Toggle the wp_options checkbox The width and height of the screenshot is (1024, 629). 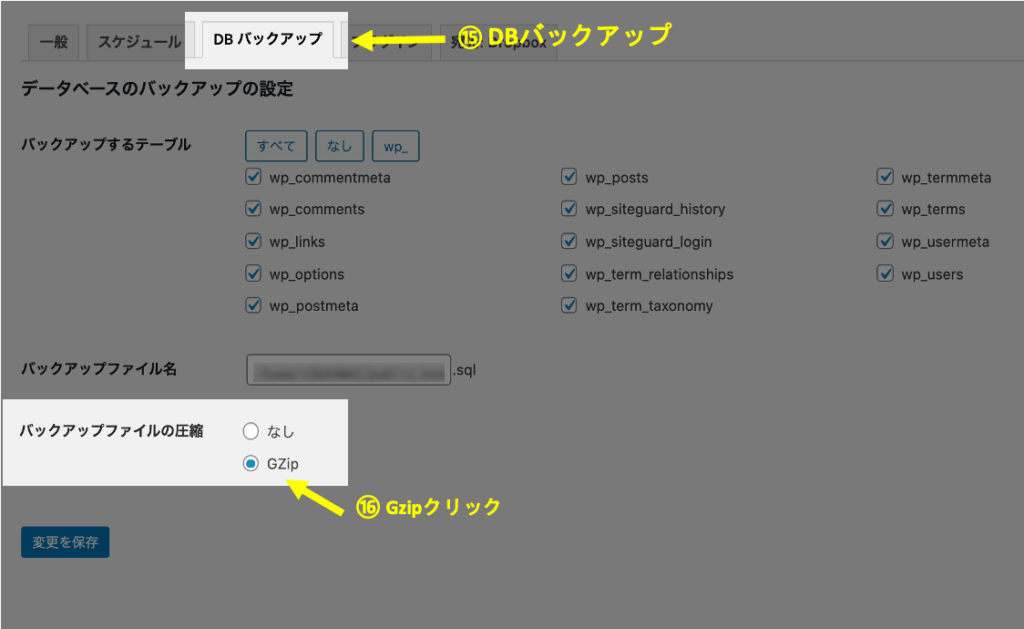253,274
